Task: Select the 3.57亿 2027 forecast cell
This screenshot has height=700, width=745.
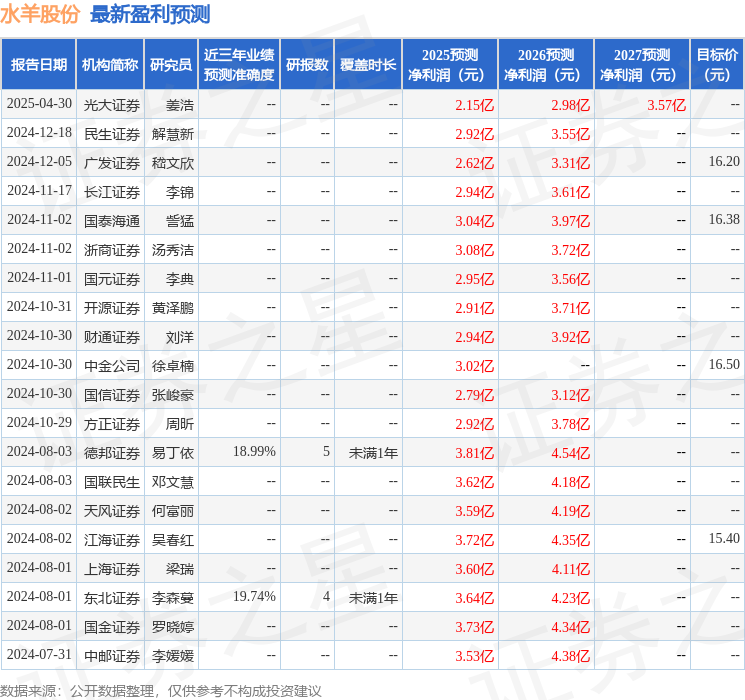Action: 666,104
